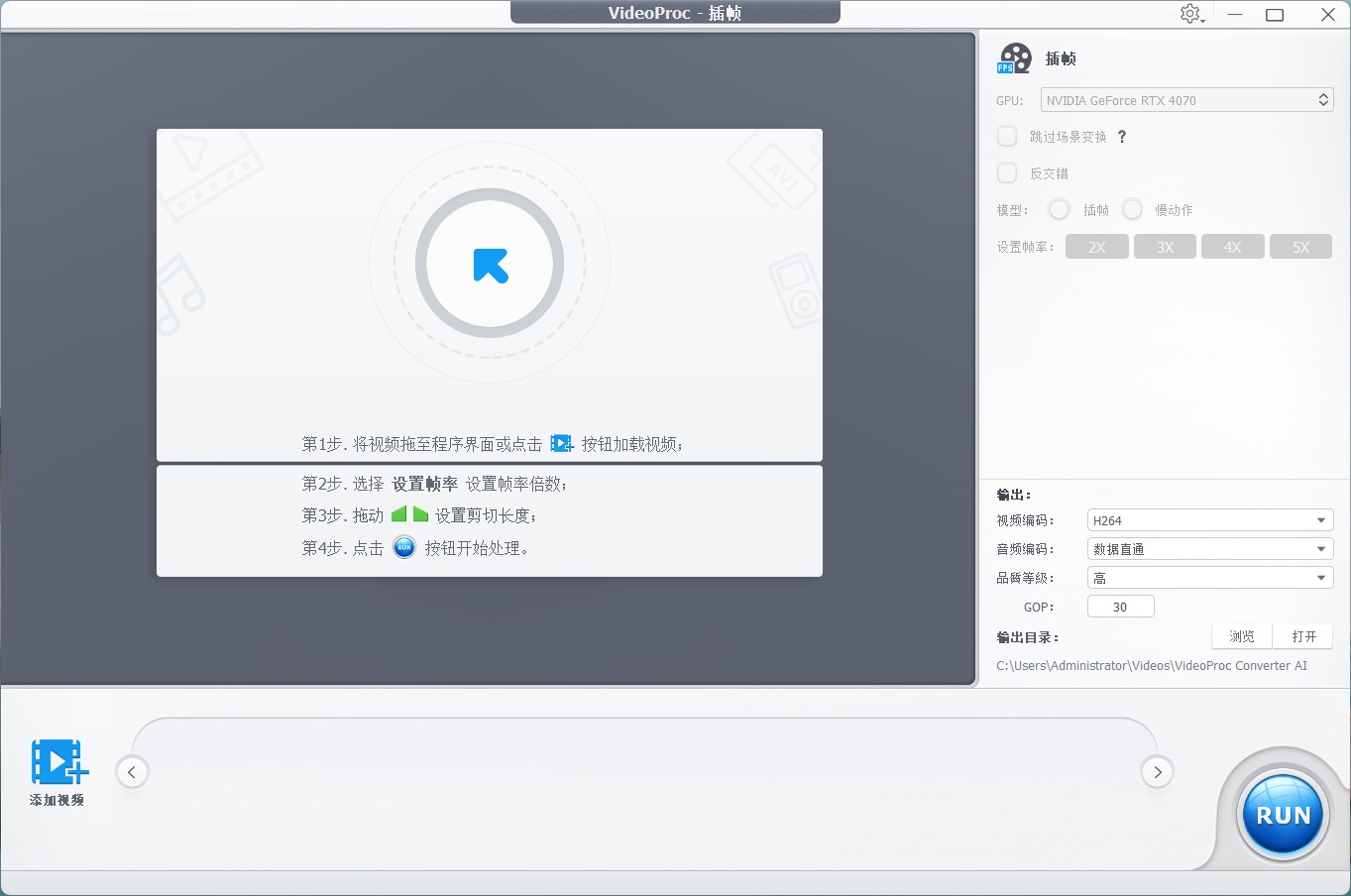This screenshot has height=896, width=1351.
Task: Open the 视频编码 H264 dropdown
Action: 1209,519
